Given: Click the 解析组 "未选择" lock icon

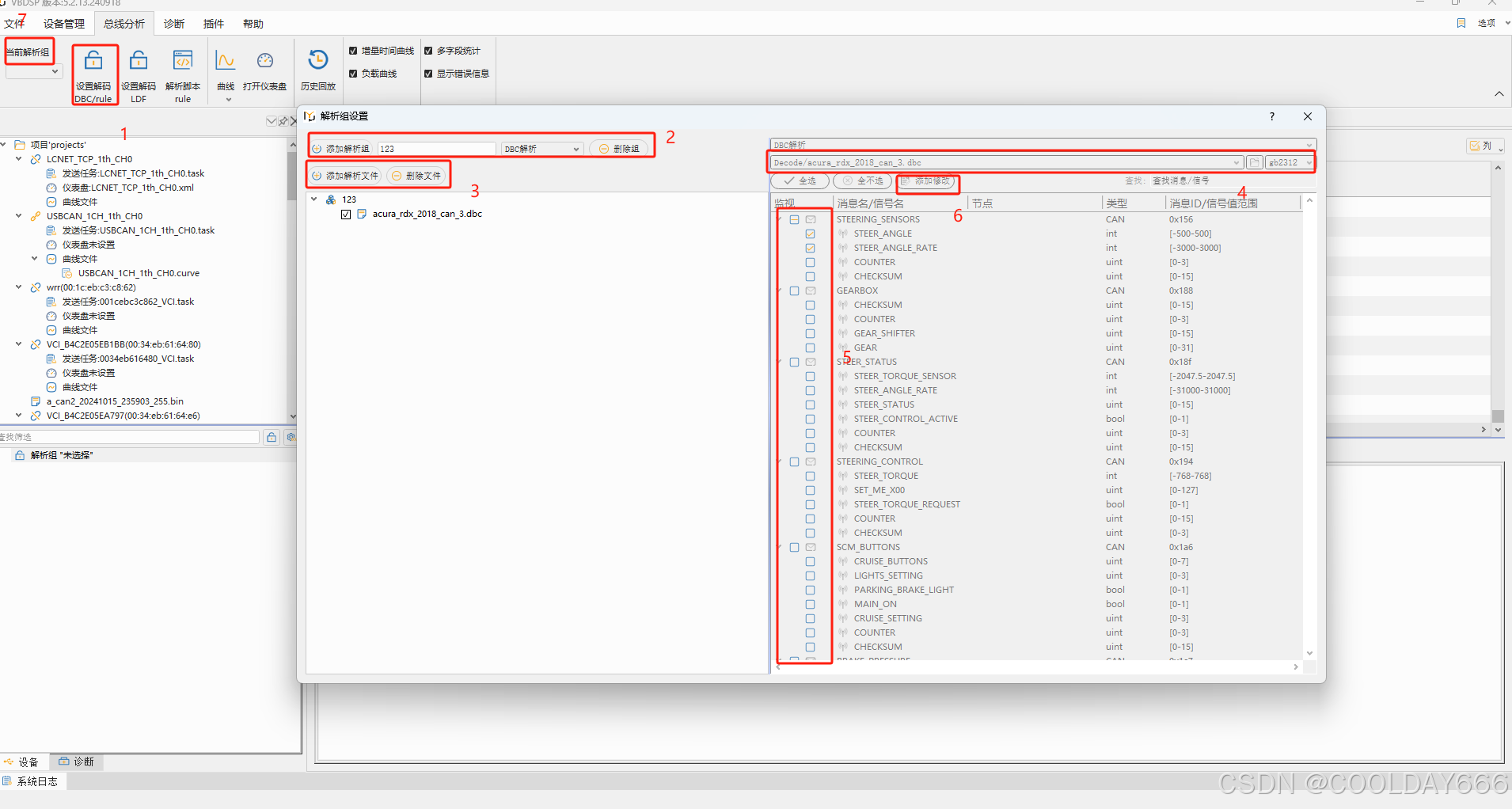Looking at the screenshot, I should coord(20,455).
